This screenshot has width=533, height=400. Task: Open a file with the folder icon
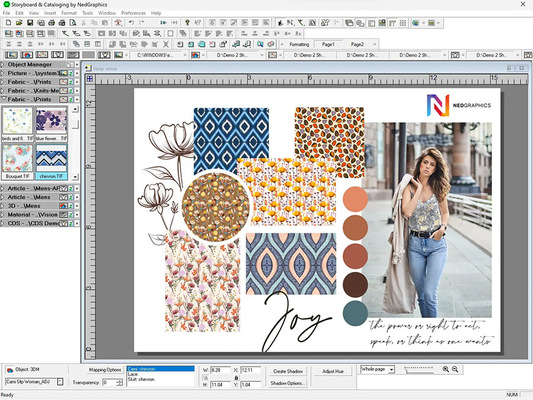[19, 23]
